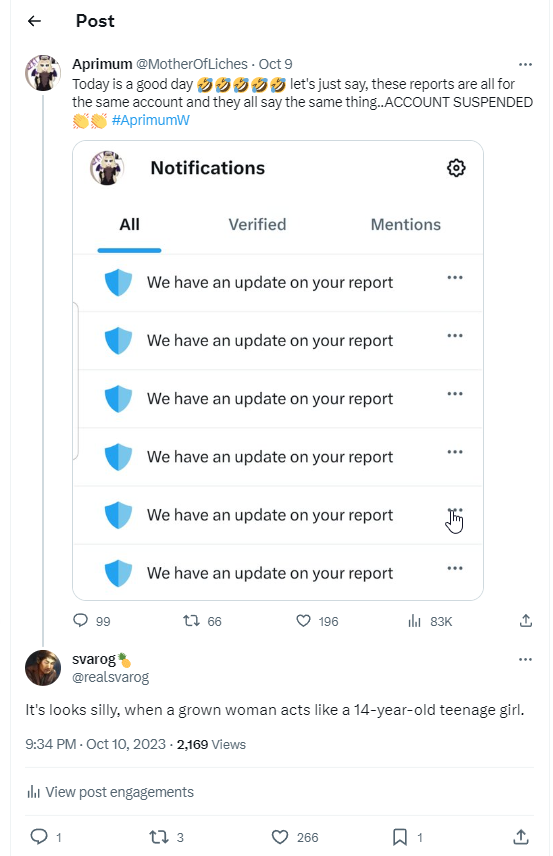Share svarog's reply with share icon
Screen dimensions: 553x856
[x=521, y=836]
